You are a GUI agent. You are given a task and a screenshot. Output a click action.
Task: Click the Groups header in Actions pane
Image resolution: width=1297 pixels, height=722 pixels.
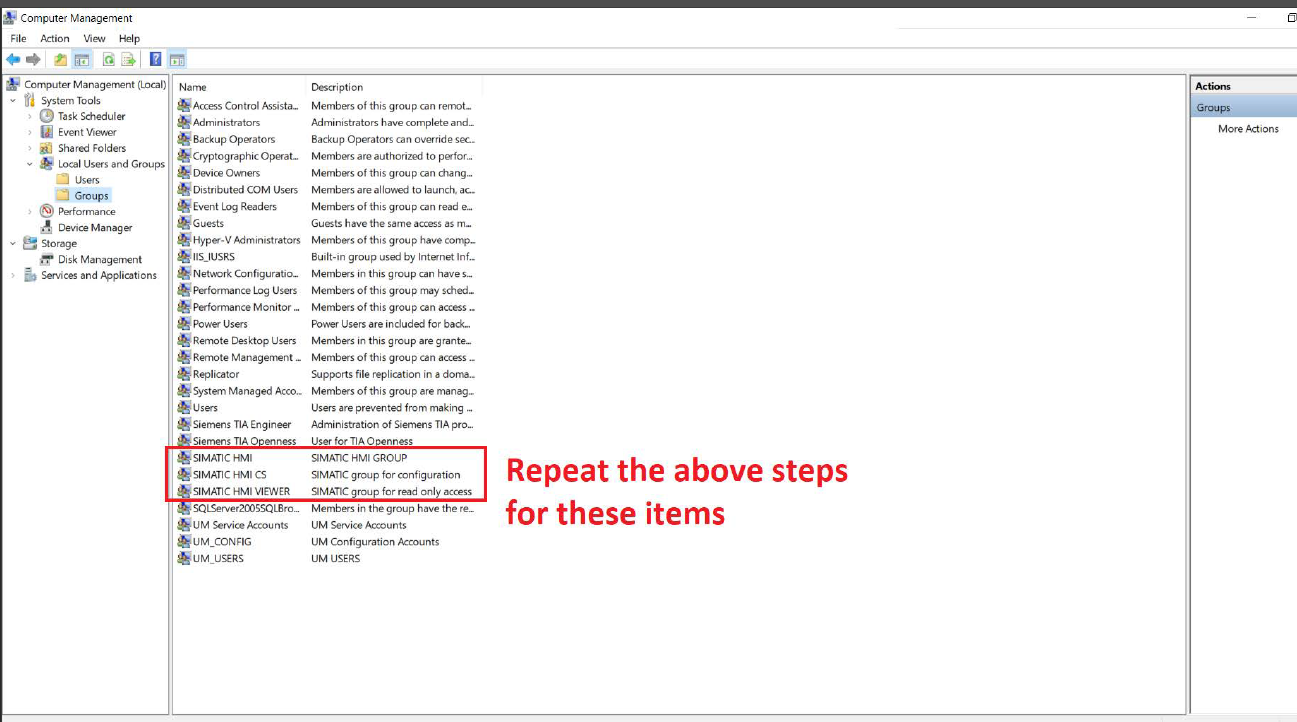(x=1243, y=108)
